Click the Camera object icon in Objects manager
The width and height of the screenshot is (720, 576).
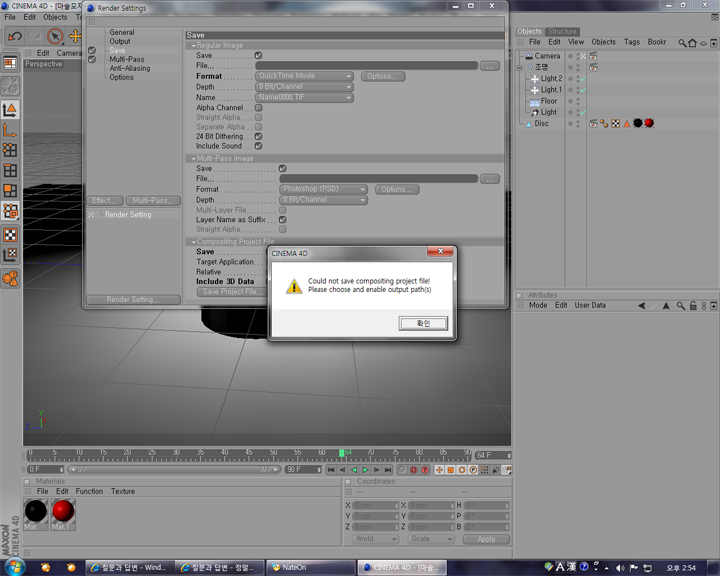coord(529,56)
